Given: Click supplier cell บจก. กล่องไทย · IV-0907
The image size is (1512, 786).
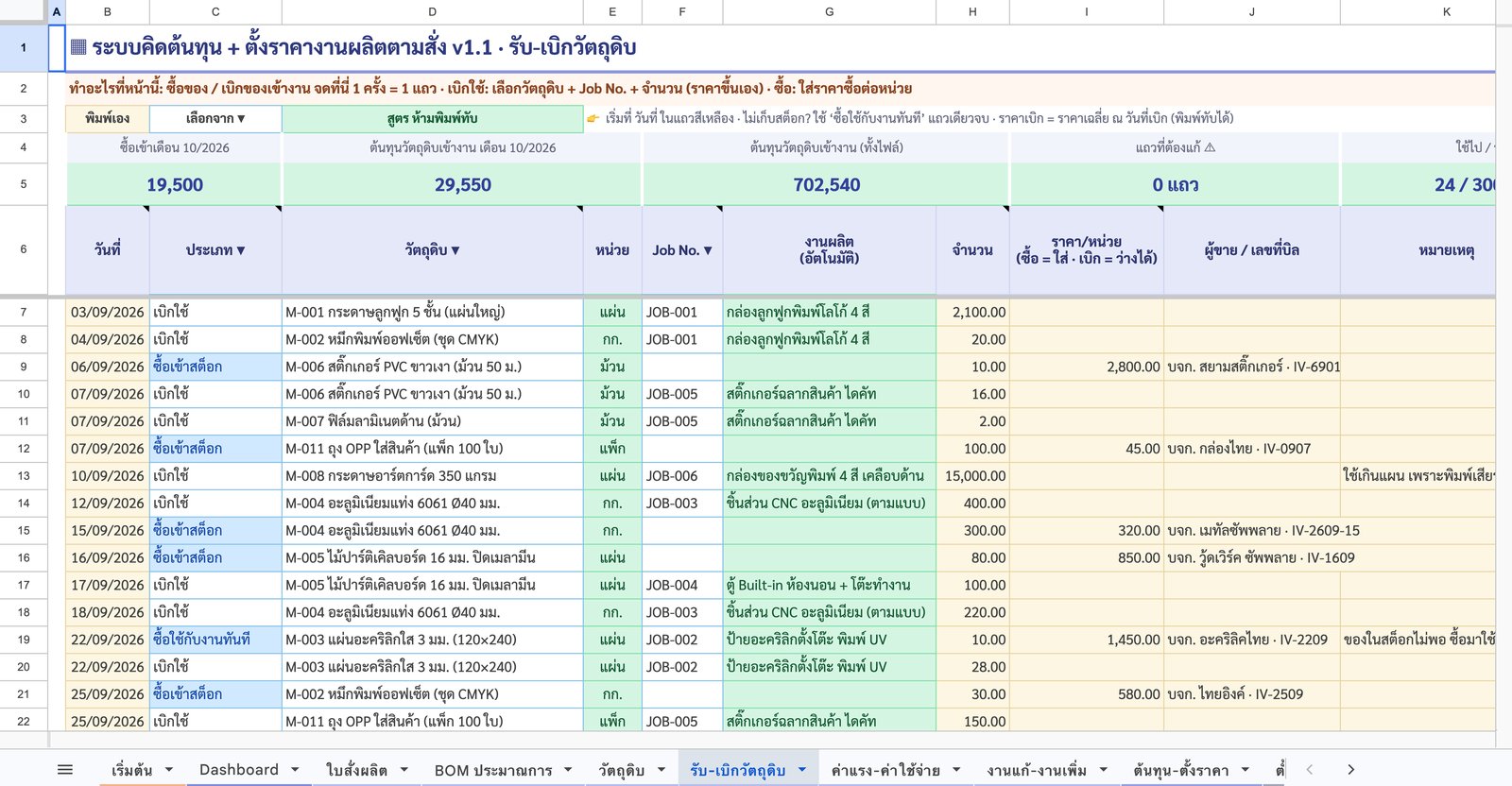Looking at the screenshot, I should (1251, 449).
